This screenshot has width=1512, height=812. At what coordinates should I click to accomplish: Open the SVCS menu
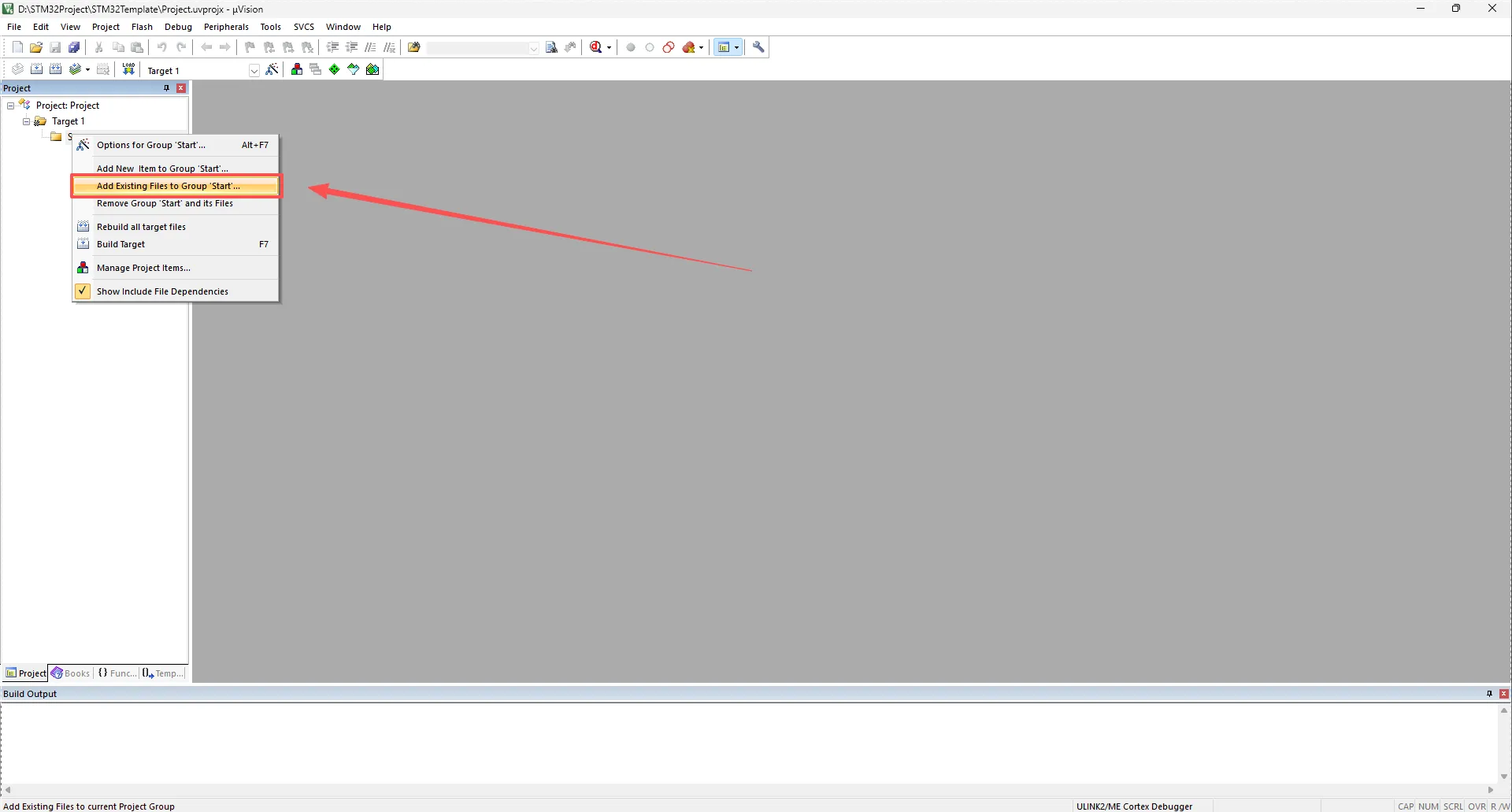point(304,27)
